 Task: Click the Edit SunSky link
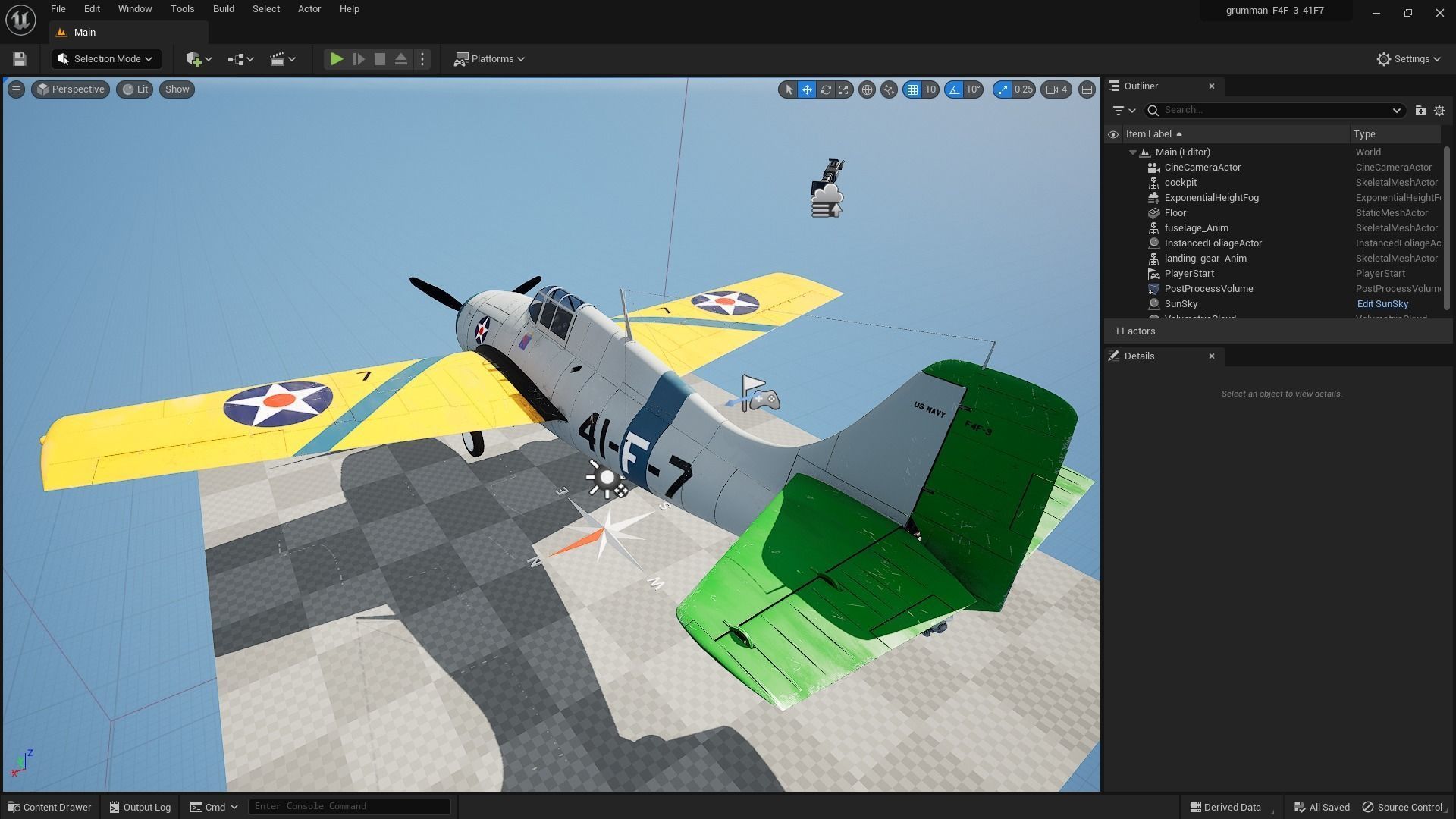(1382, 304)
